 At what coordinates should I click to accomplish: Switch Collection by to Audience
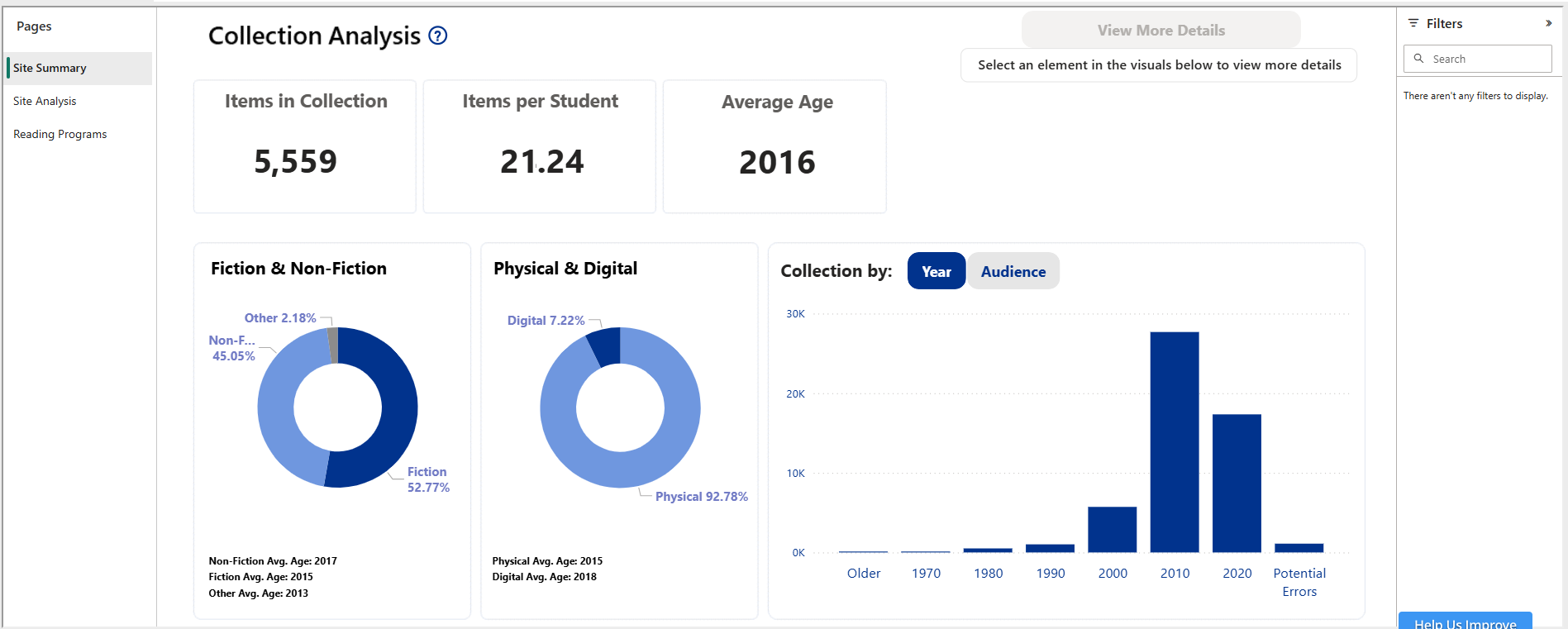click(x=1013, y=271)
